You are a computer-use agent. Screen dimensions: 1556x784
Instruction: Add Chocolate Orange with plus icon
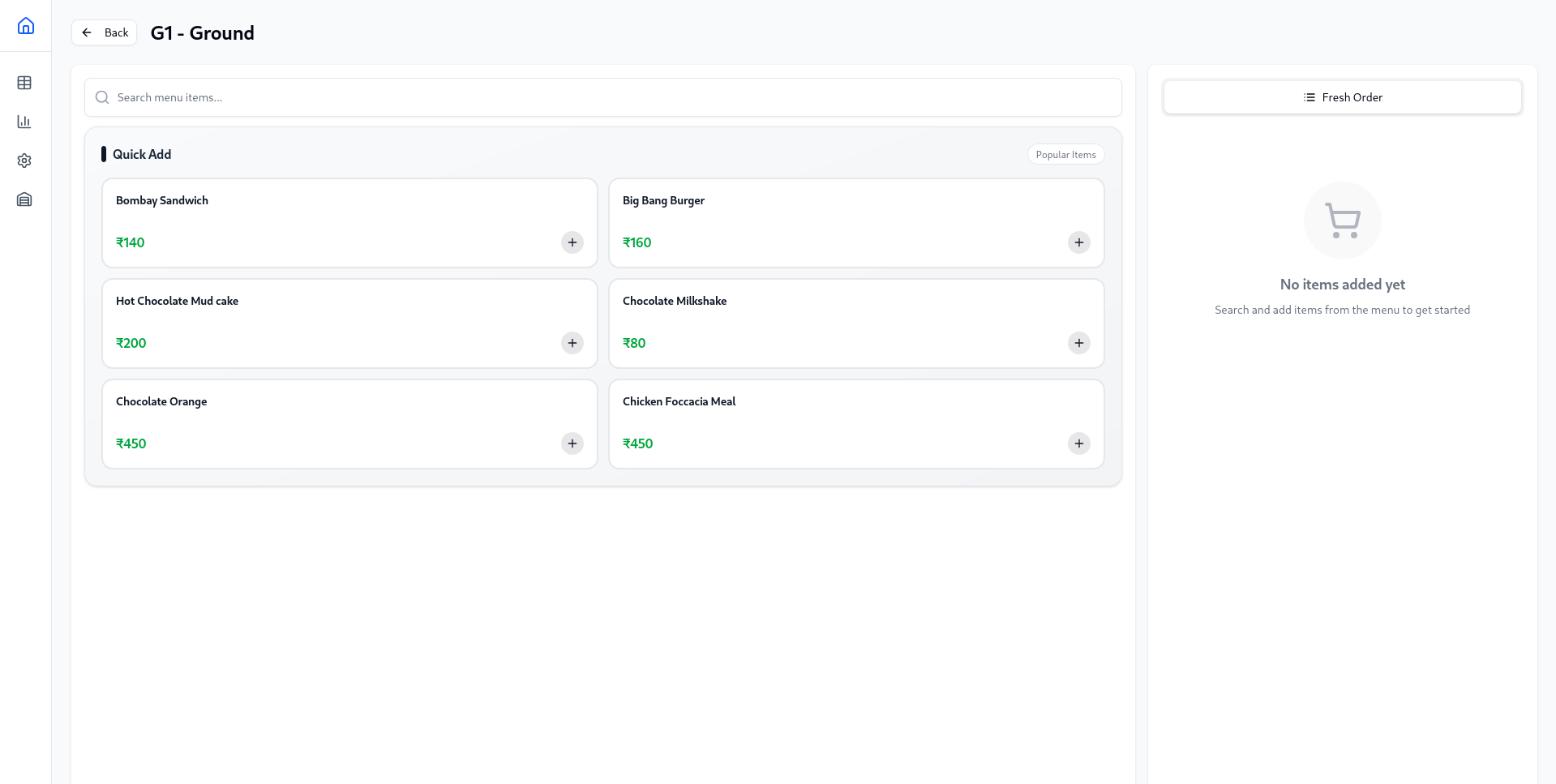[x=572, y=443]
